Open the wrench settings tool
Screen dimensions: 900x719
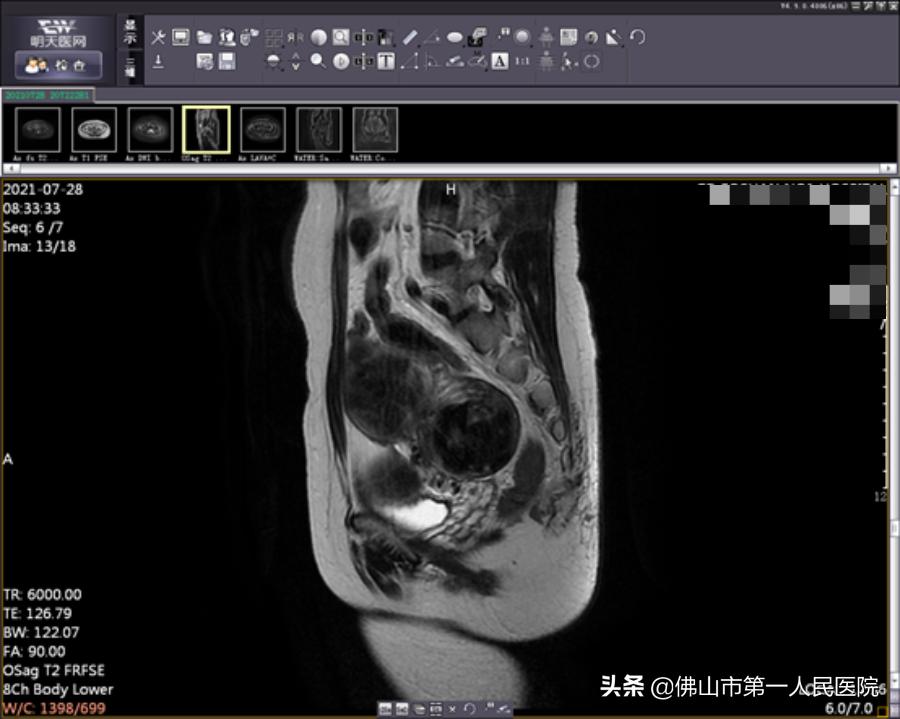[x=158, y=37]
